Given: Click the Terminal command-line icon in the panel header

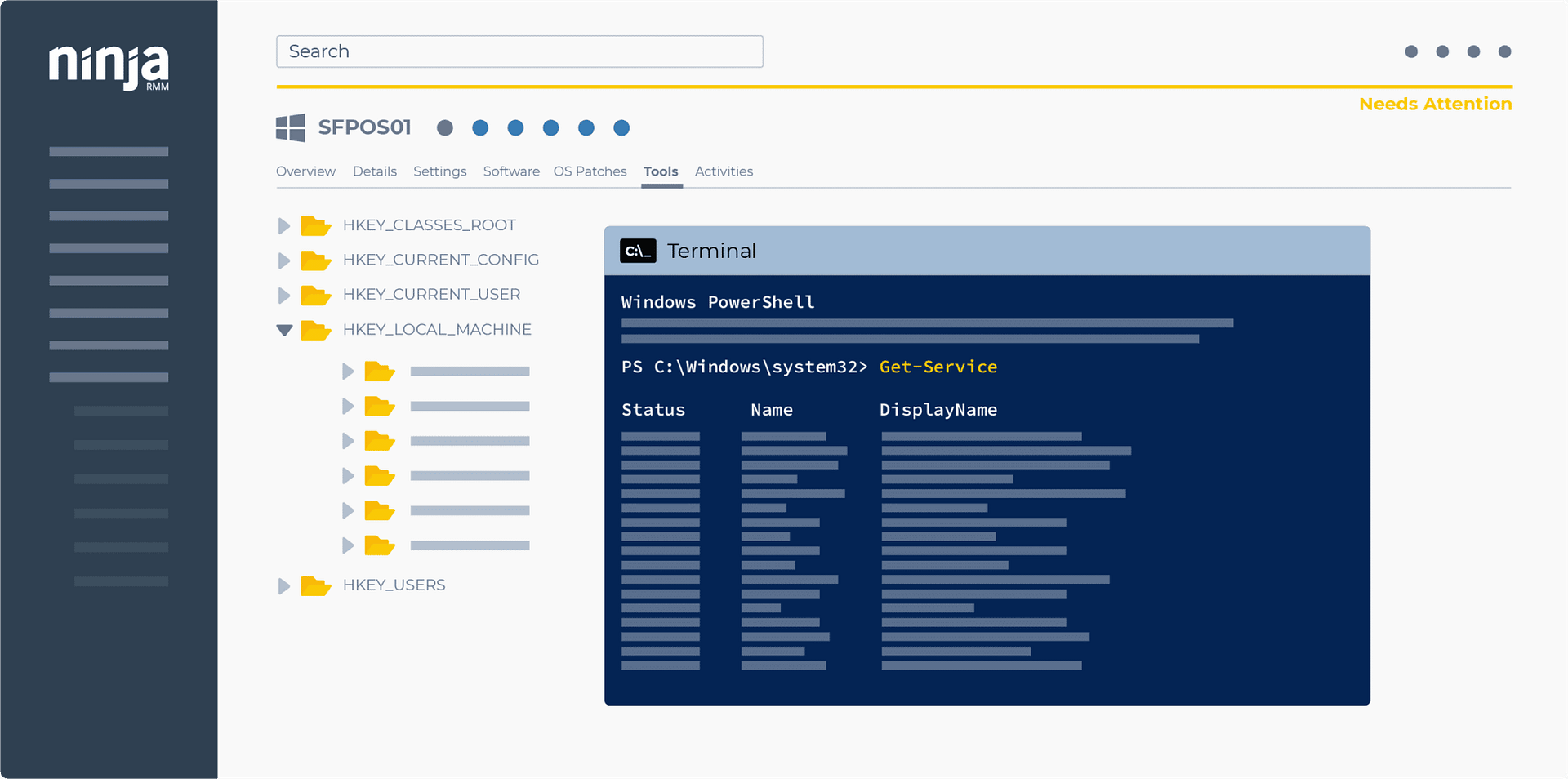Looking at the screenshot, I should pyautogui.click(x=637, y=251).
